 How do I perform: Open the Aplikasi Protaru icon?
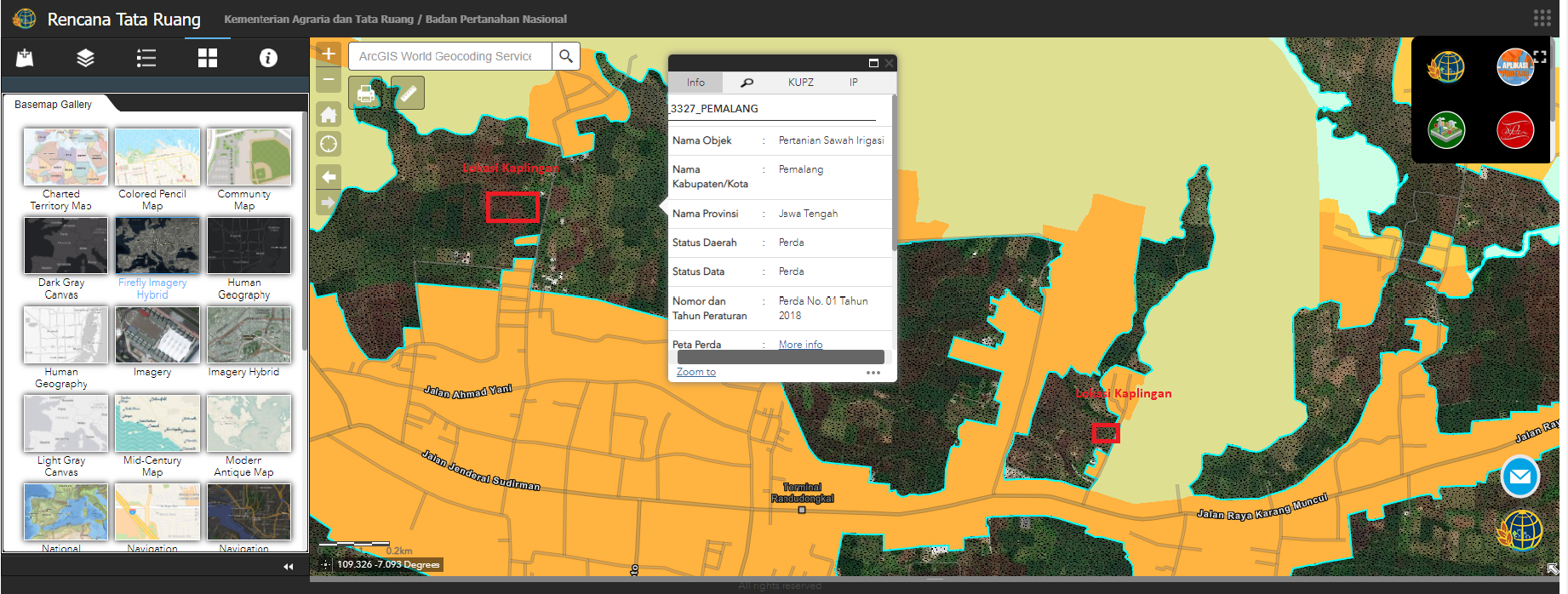tap(1514, 66)
